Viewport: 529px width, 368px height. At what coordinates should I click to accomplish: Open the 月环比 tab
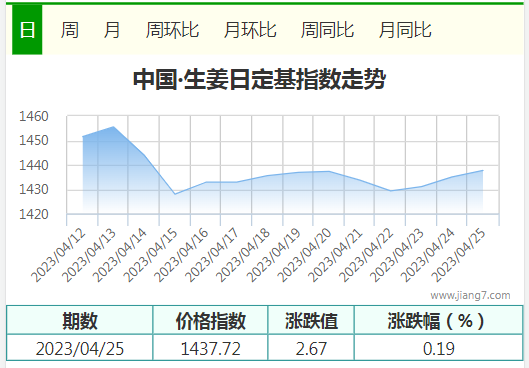coord(250,30)
